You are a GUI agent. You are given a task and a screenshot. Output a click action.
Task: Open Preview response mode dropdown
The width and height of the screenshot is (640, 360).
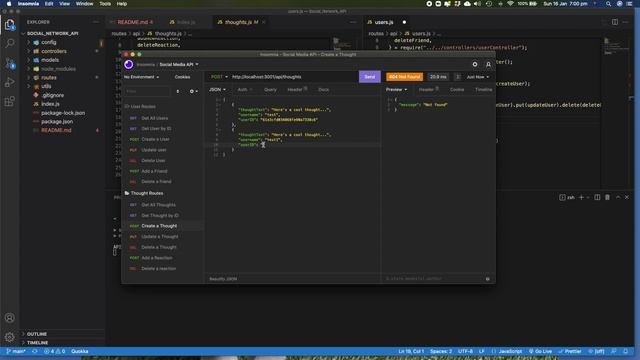396,89
